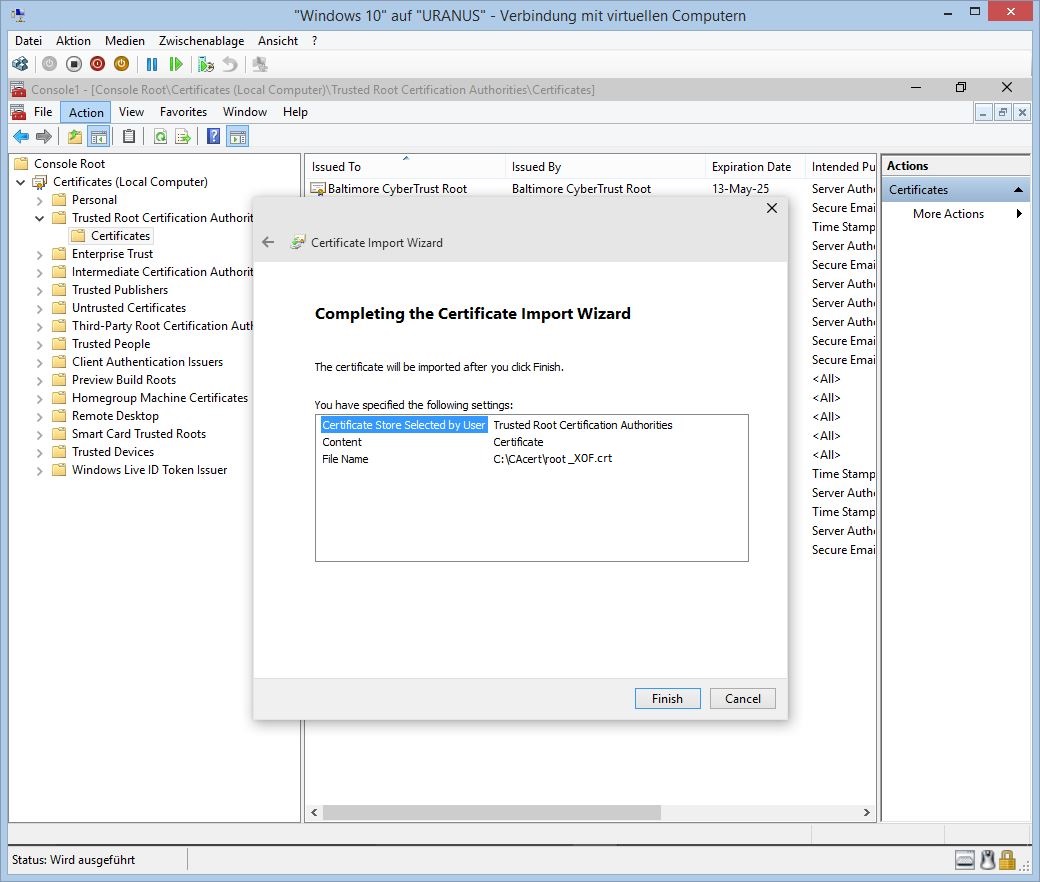1040x882 pixels.
Task: Toggle the Show/Hide Console Tree icon
Action: (x=98, y=137)
